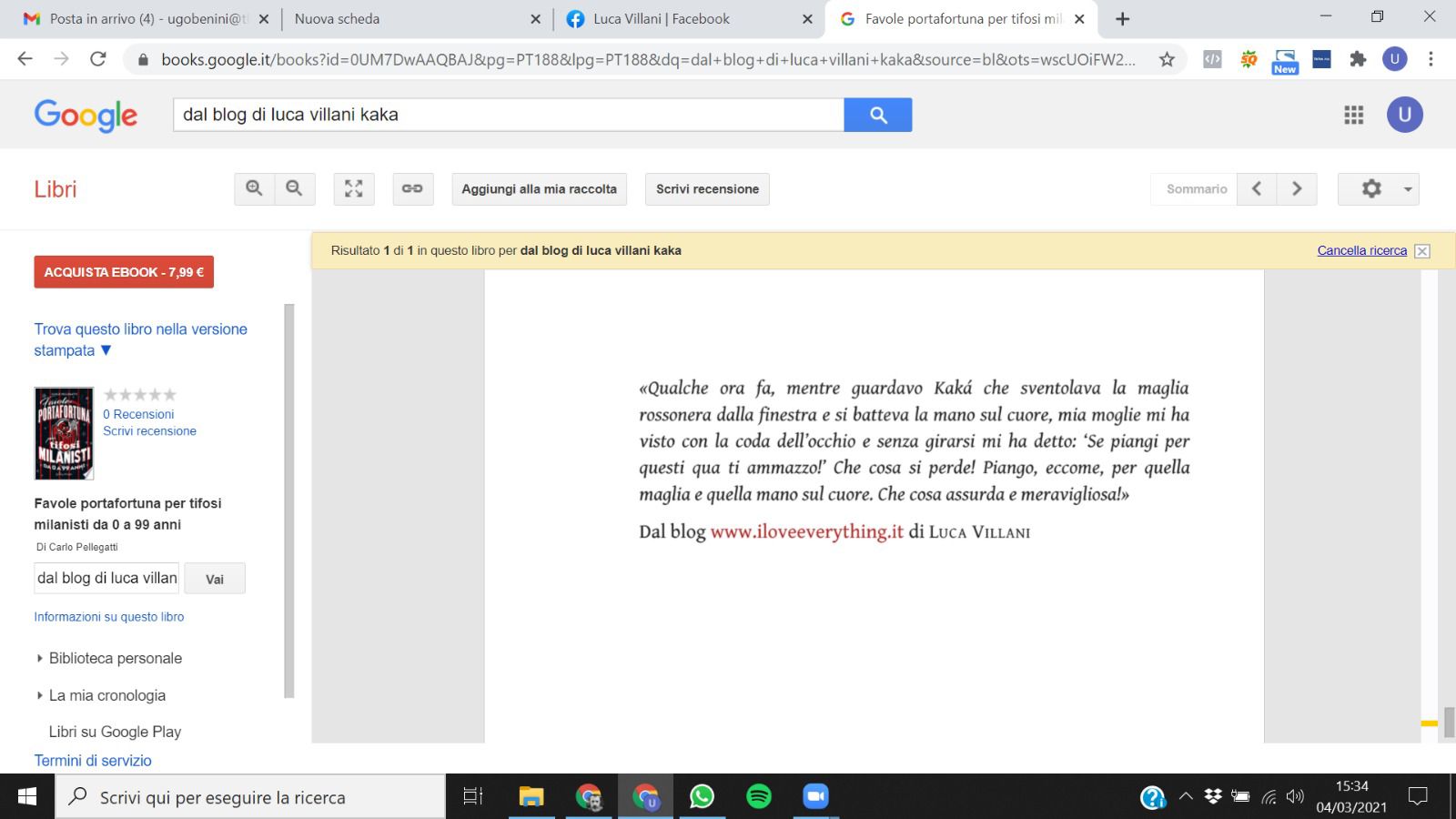Click sidebar Scrivi recensione link

[149, 431]
